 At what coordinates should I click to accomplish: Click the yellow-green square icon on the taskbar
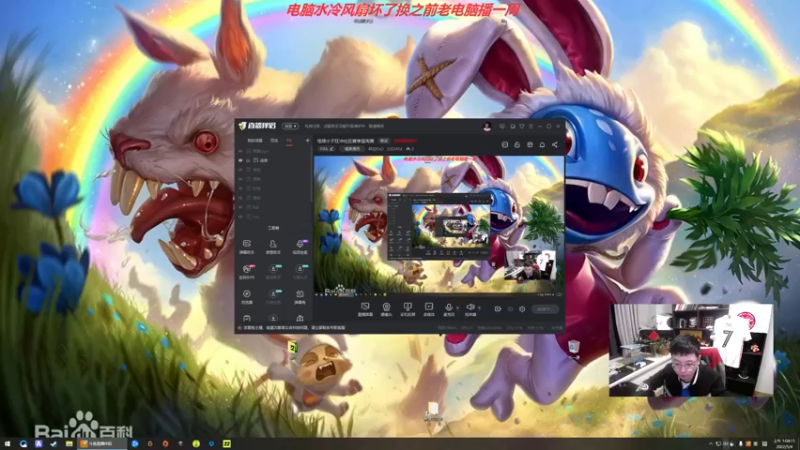[x=227, y=444]
